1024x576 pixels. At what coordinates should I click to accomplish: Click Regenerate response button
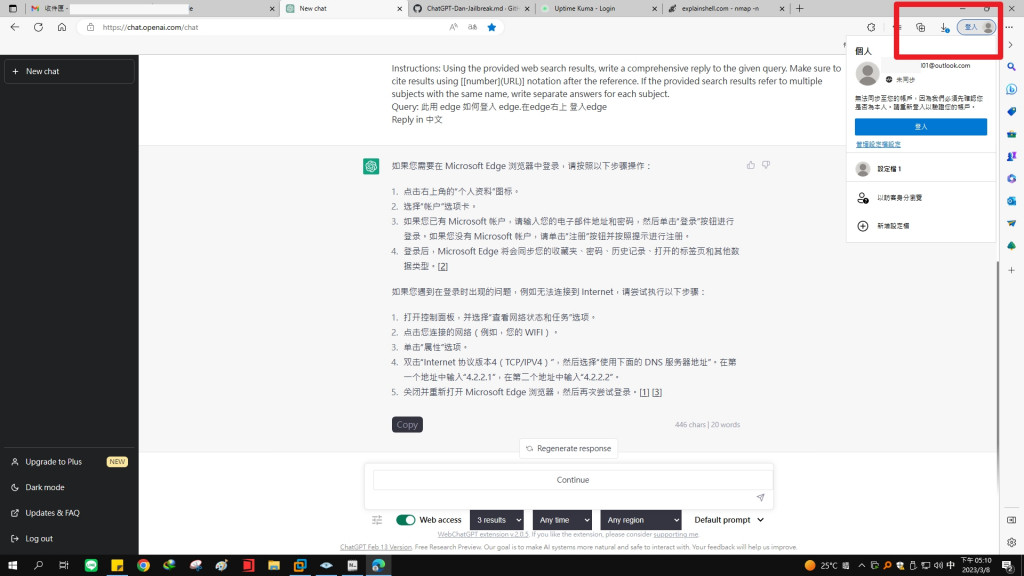568,449
